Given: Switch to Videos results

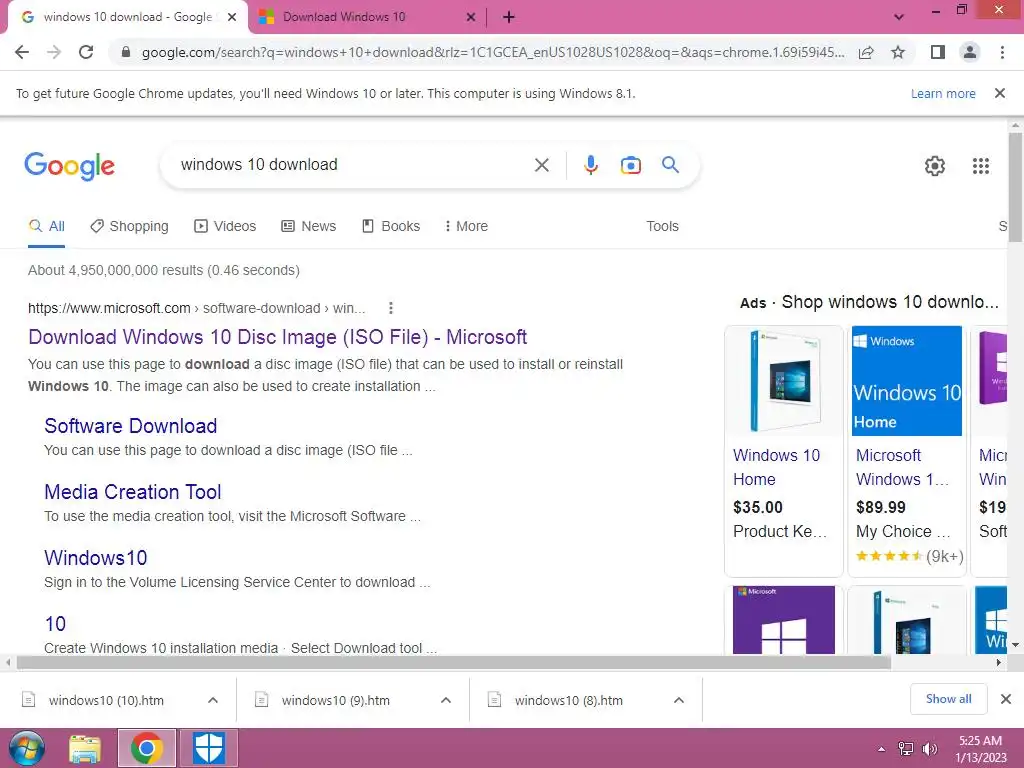Looking at the screenshot, I should tap(225, 226).
